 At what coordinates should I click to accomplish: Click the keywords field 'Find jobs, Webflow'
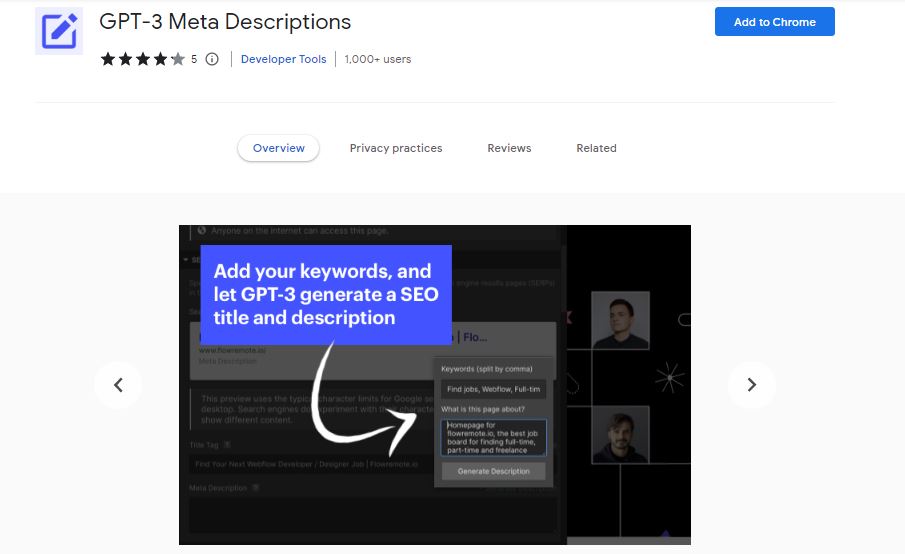493,390
